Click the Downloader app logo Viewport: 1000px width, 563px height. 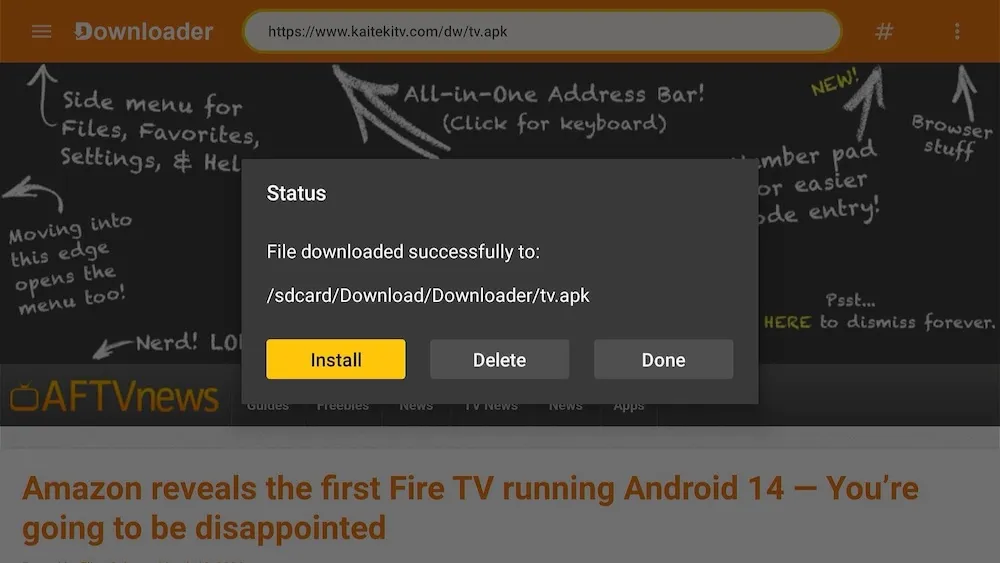(143, 31)
